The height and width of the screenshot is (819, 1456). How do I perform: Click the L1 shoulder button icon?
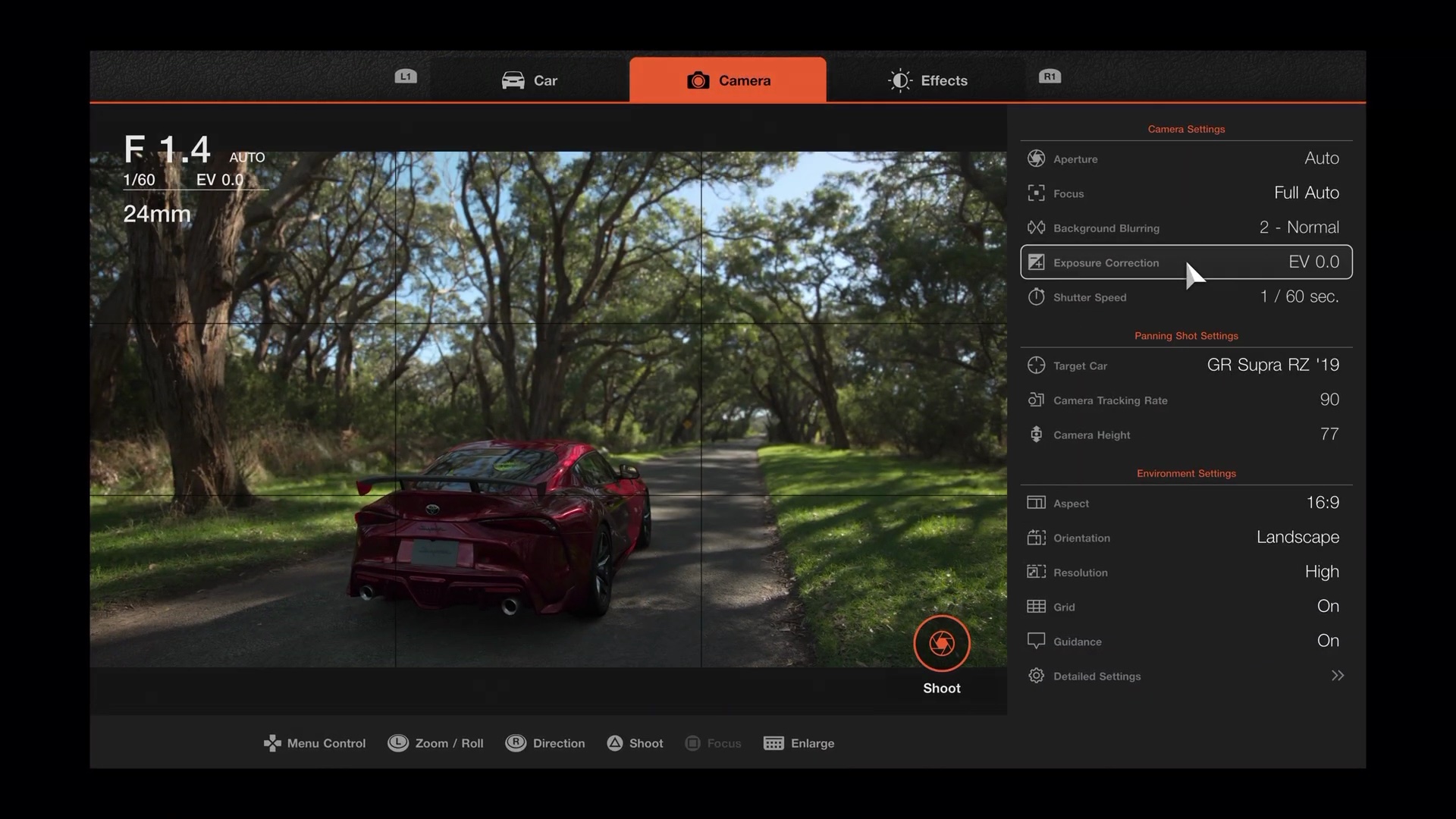tap(406, 77)
